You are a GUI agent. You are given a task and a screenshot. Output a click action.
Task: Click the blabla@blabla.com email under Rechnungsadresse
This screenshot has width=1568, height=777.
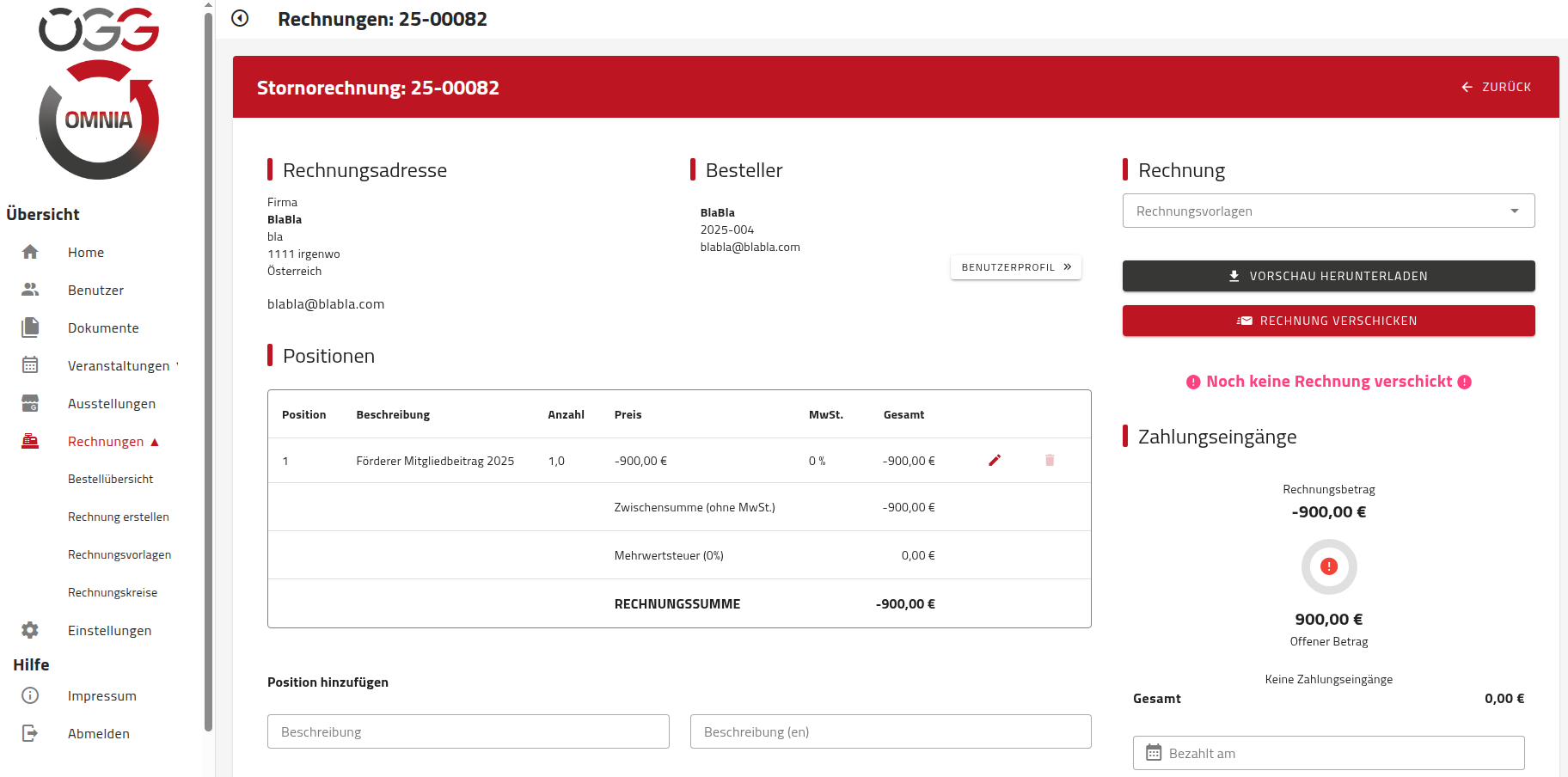[326, 304]
